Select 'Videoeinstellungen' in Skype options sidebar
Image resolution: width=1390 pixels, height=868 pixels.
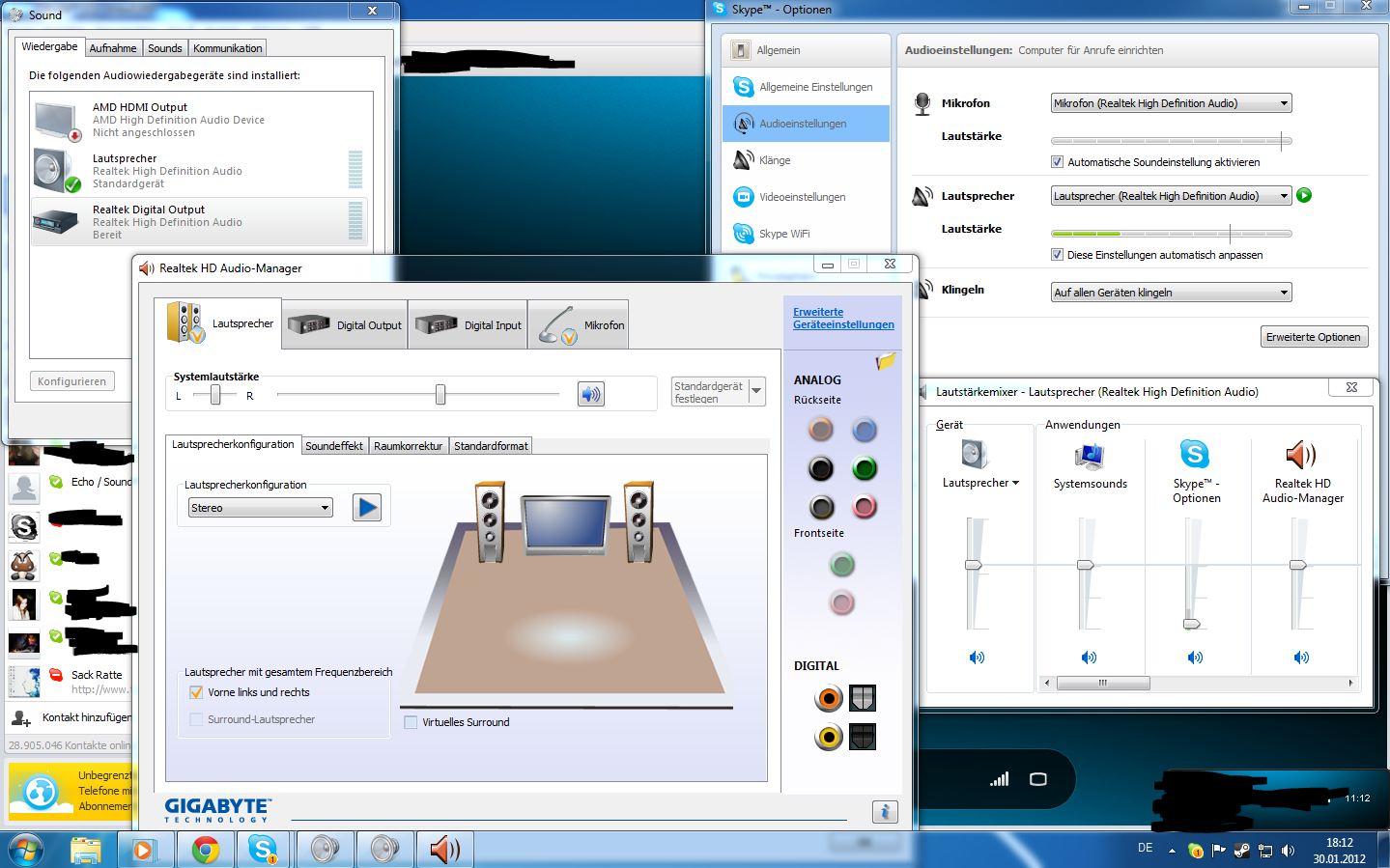pyautogui.click(x=806, y=197)
